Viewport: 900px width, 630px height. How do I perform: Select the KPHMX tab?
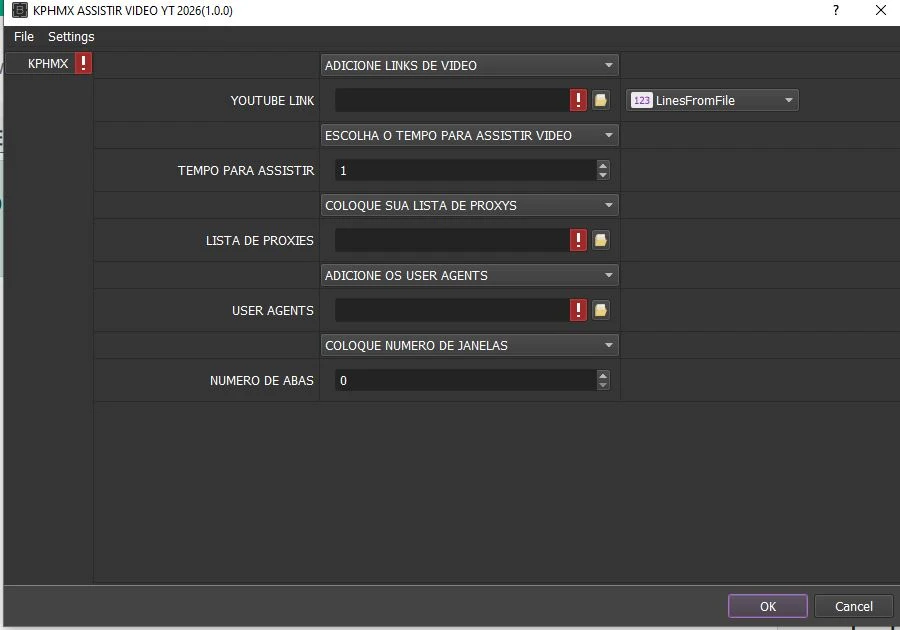coord(47,64)
